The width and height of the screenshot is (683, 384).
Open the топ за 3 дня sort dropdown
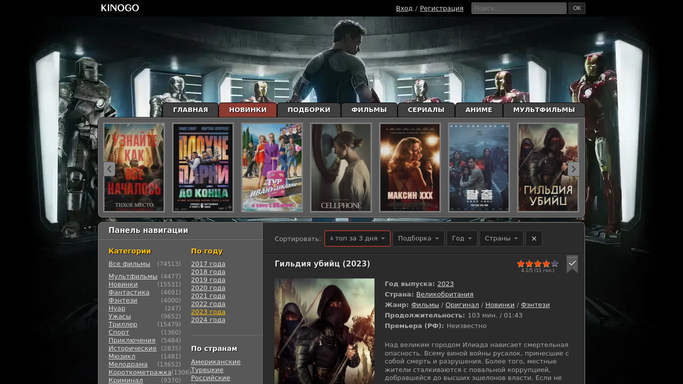(x=357, y=239)
